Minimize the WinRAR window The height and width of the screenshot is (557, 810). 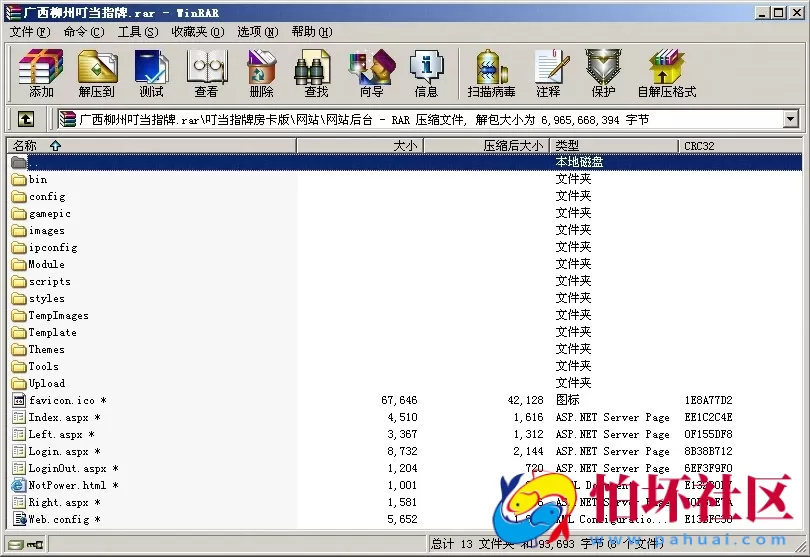tap(762, 13)
